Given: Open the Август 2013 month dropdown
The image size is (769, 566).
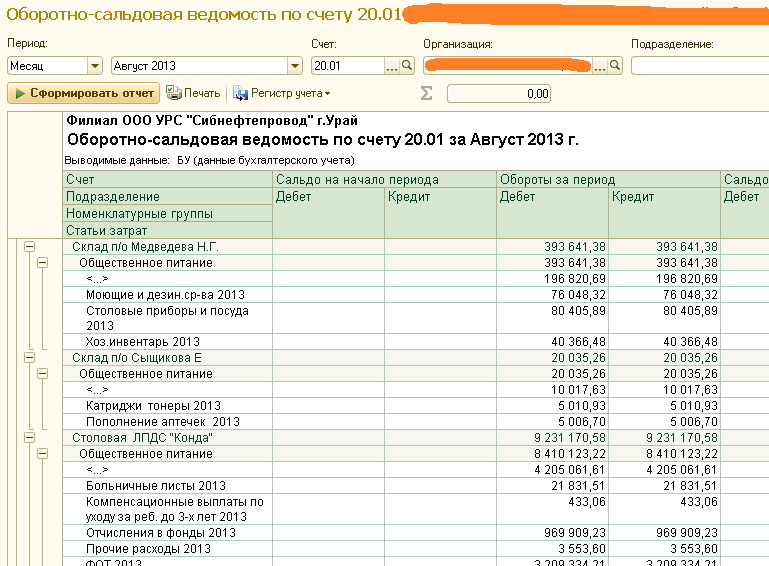Looking at the screenshot, I should (x=295, y=66).
